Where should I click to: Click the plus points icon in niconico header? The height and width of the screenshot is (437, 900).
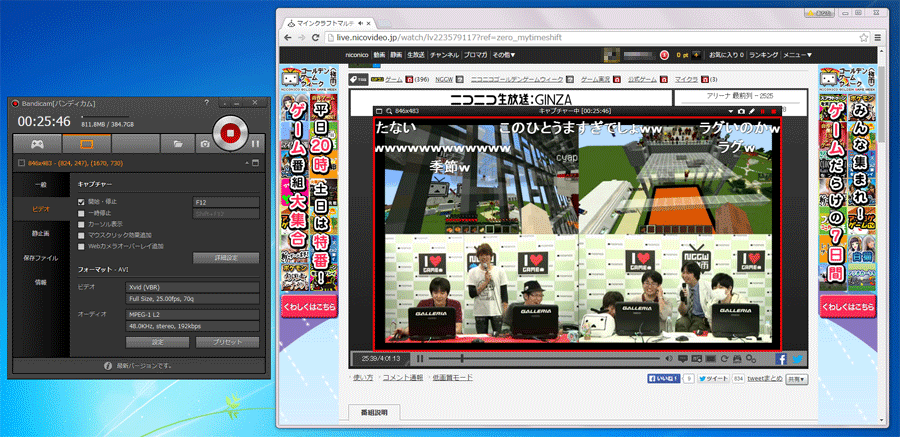click(697, 55)
